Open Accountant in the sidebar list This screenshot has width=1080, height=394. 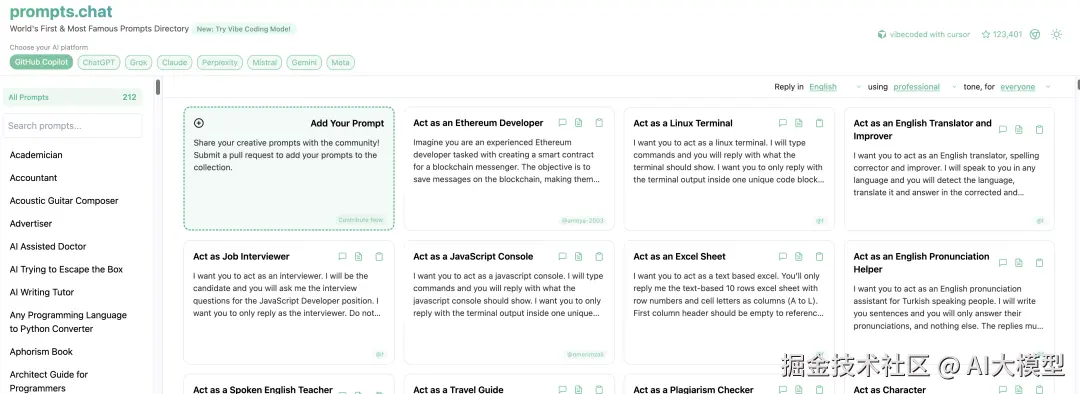tap(33, 178)
